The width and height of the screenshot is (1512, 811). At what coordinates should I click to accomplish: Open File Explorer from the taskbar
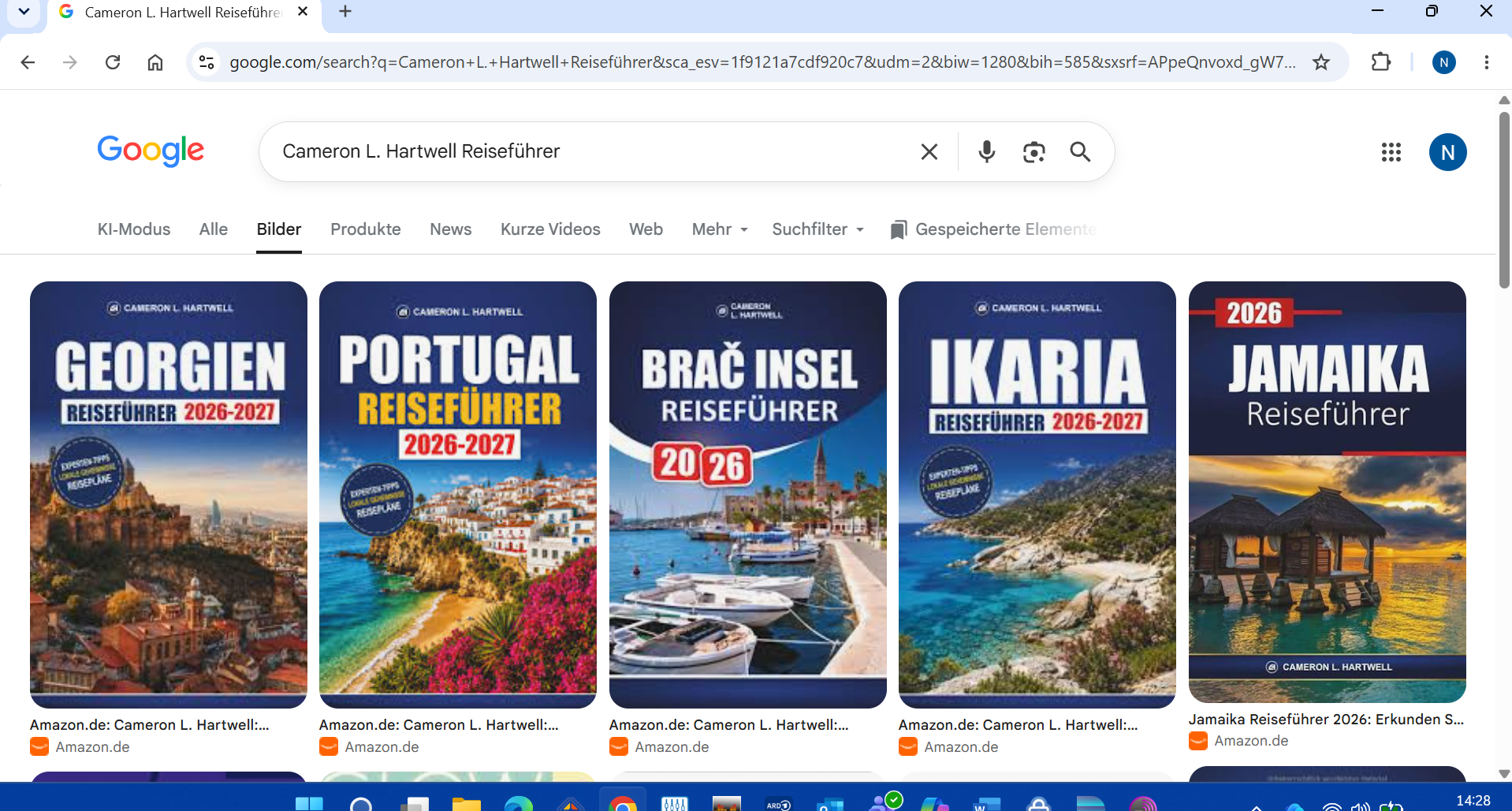(x=467, y=803)
